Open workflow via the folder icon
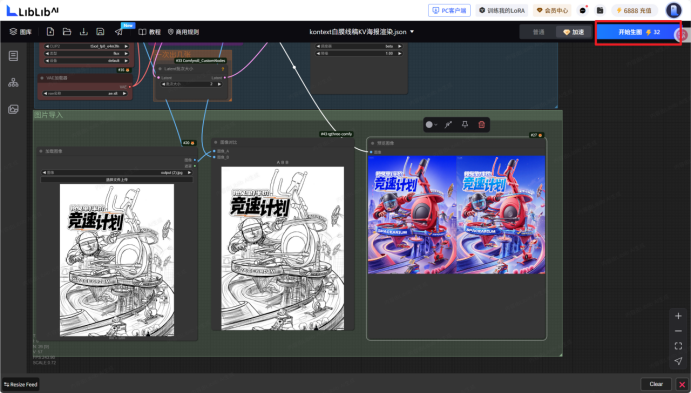 tap(67, 32)
